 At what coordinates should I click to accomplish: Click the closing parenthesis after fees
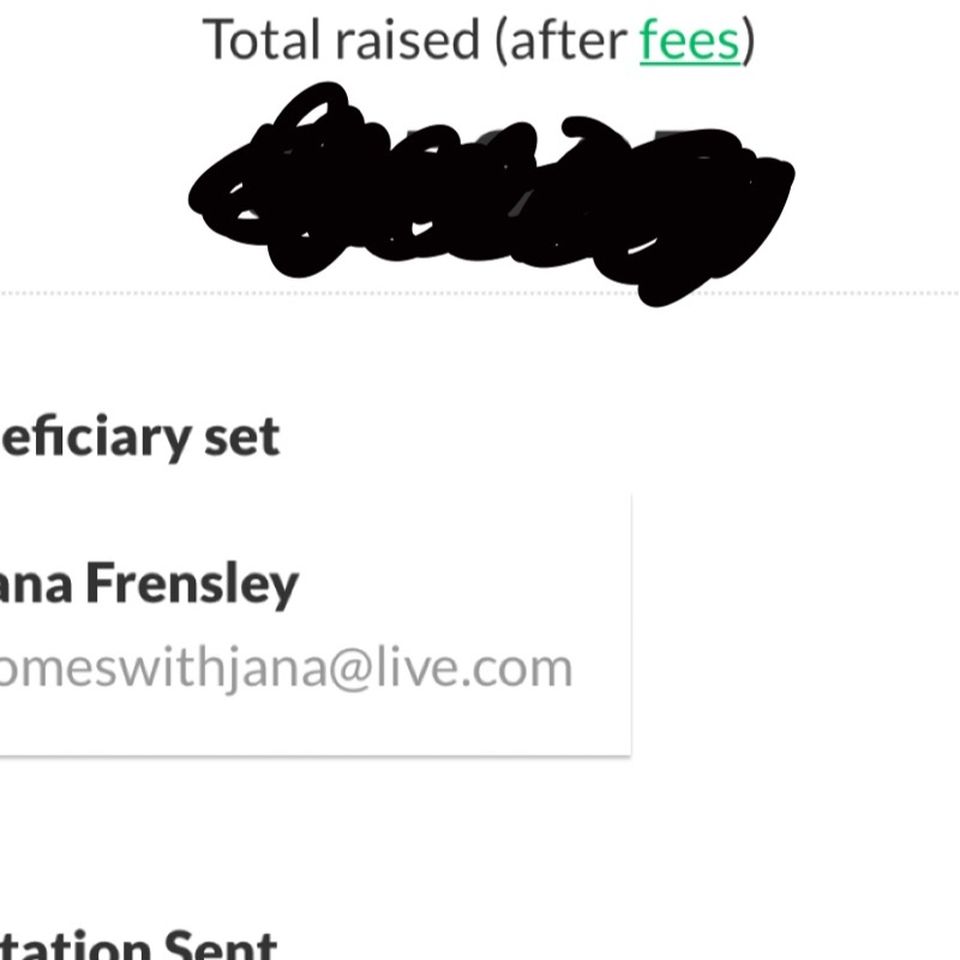point(749,42)
